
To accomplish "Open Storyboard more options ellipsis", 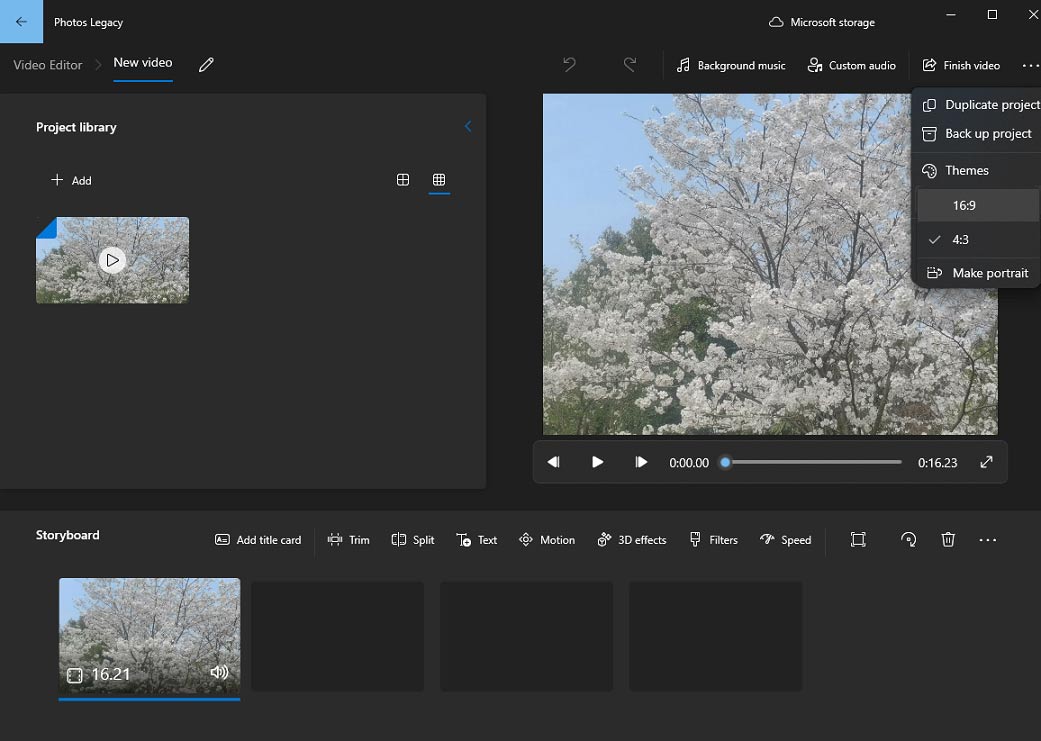I will (x=988, y=540).
